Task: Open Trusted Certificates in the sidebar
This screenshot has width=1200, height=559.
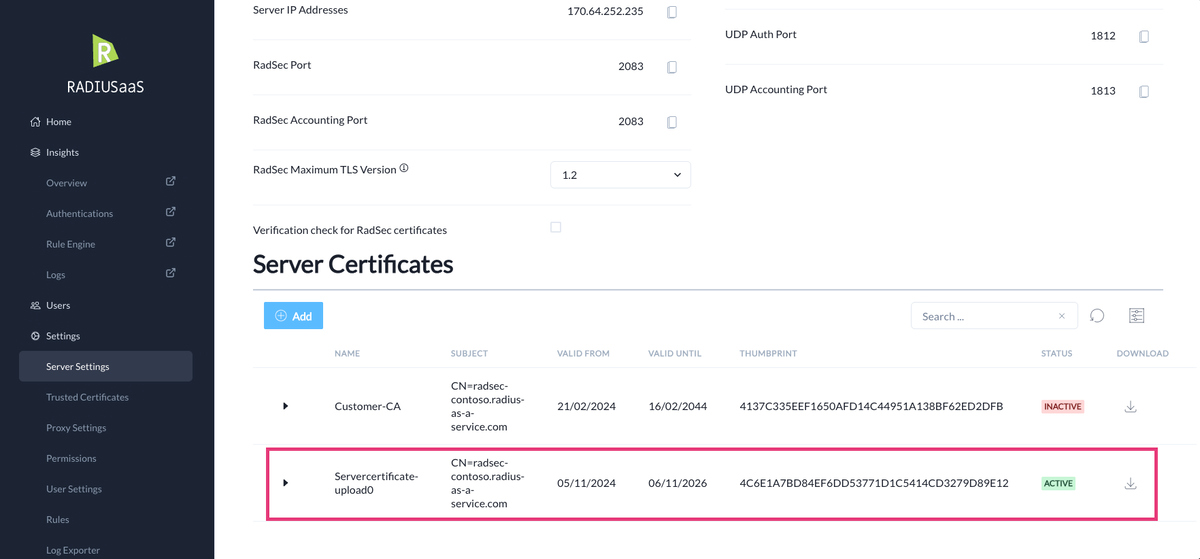Action: point(87,397)
